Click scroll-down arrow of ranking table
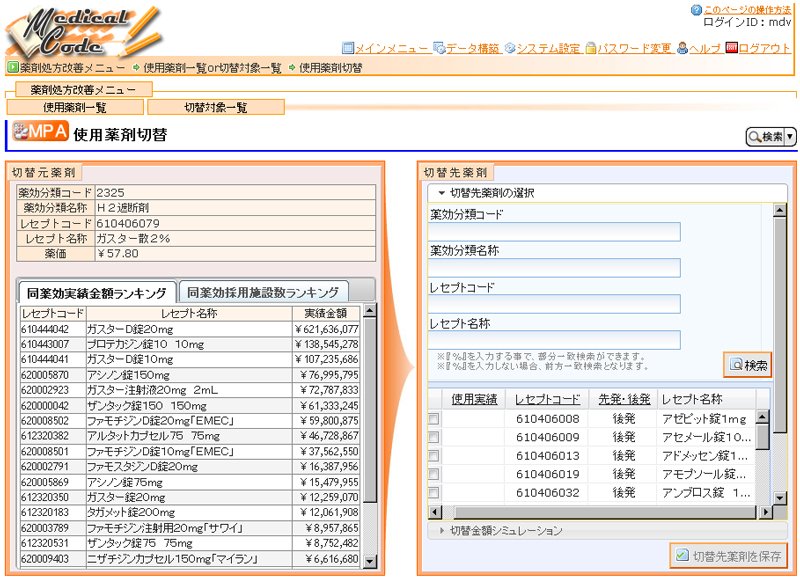The height and width of the screenshot is (578, 800). tap(370, 562)
